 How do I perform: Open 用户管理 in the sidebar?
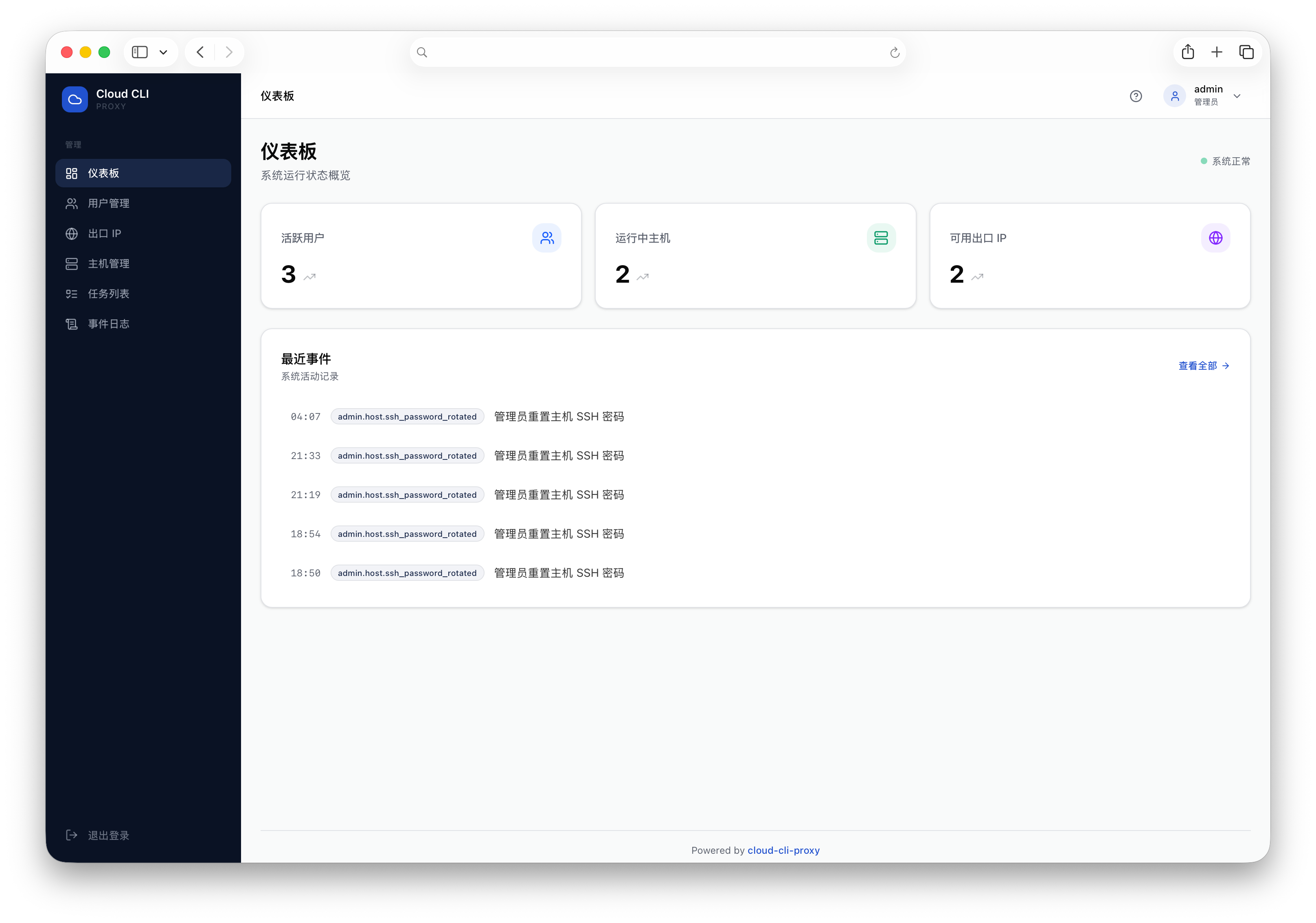143,204
